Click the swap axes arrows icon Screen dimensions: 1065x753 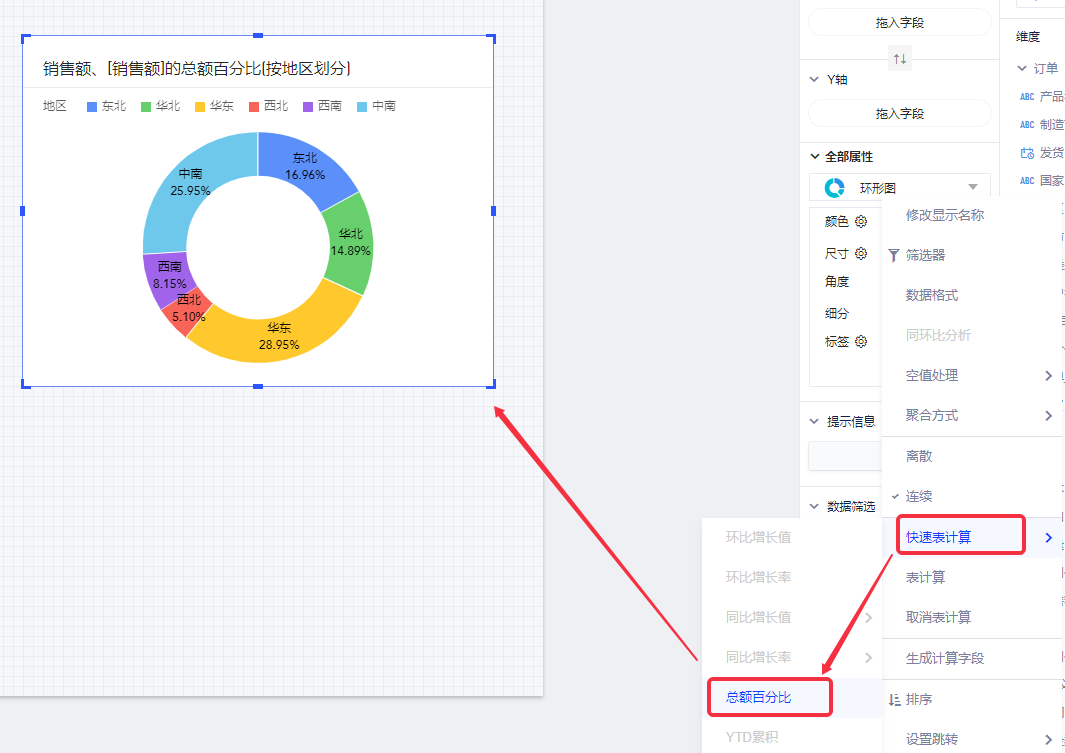[900, 59]
